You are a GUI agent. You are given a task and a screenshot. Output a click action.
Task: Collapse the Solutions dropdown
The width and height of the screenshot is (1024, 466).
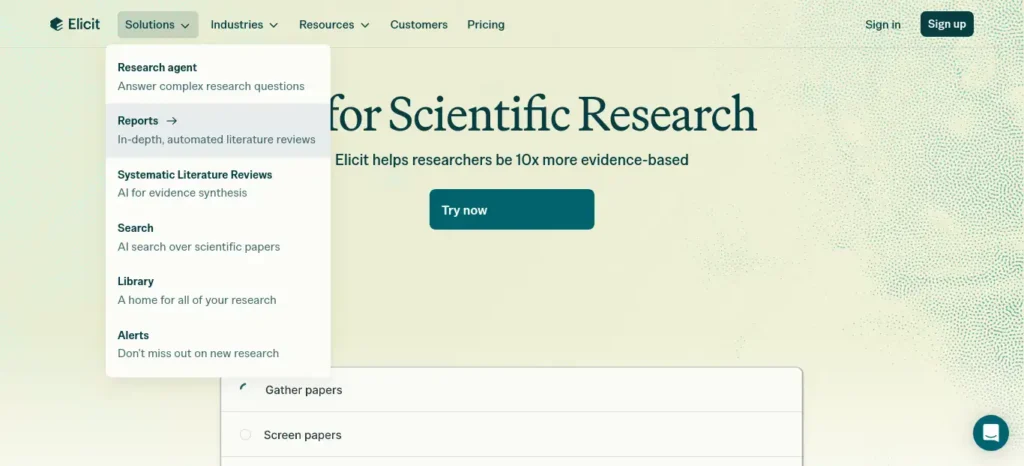(x=157, y=25)
